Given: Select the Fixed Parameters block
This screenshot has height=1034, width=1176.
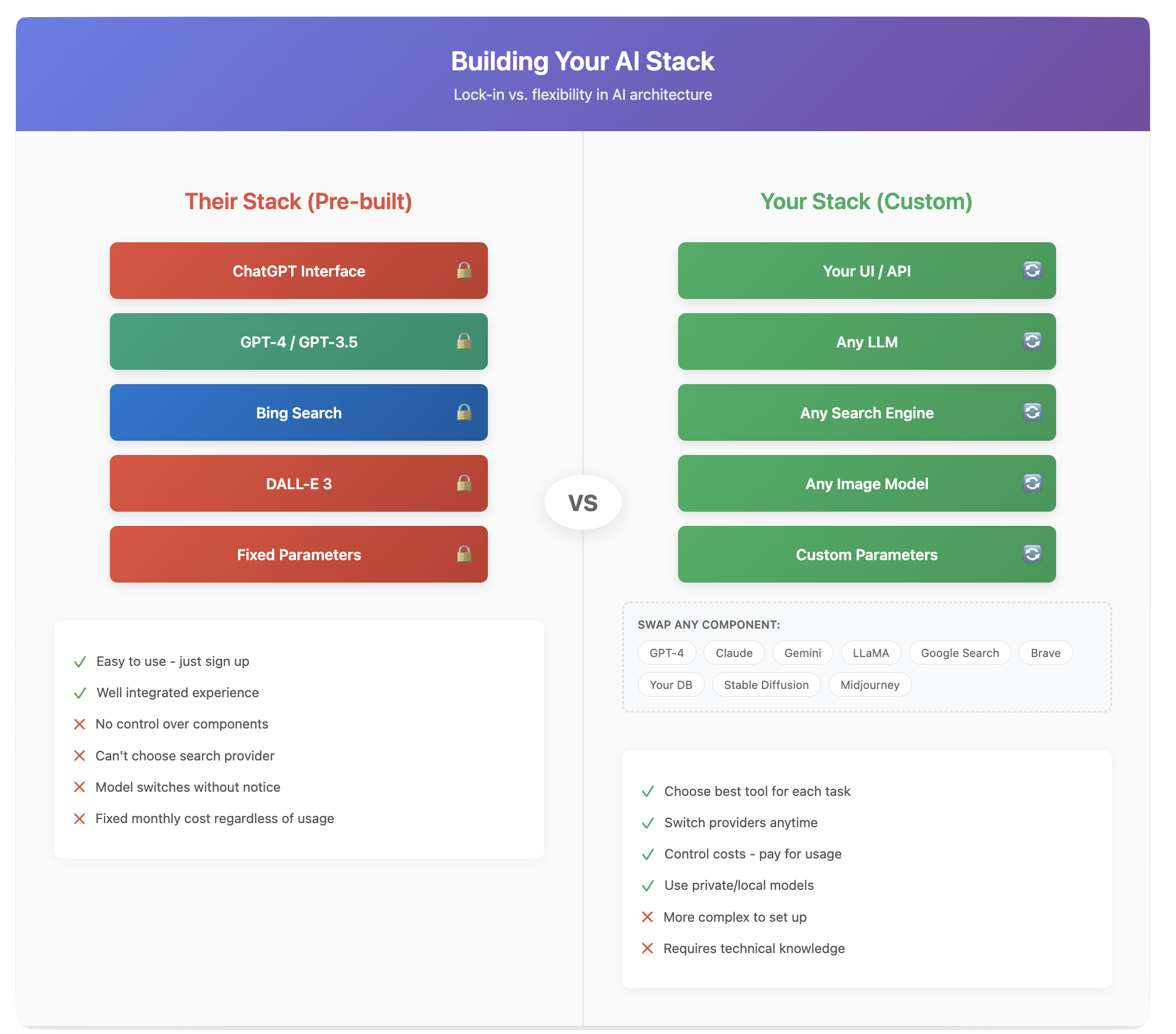Looking at the screenshot, I should pos(299,554).
